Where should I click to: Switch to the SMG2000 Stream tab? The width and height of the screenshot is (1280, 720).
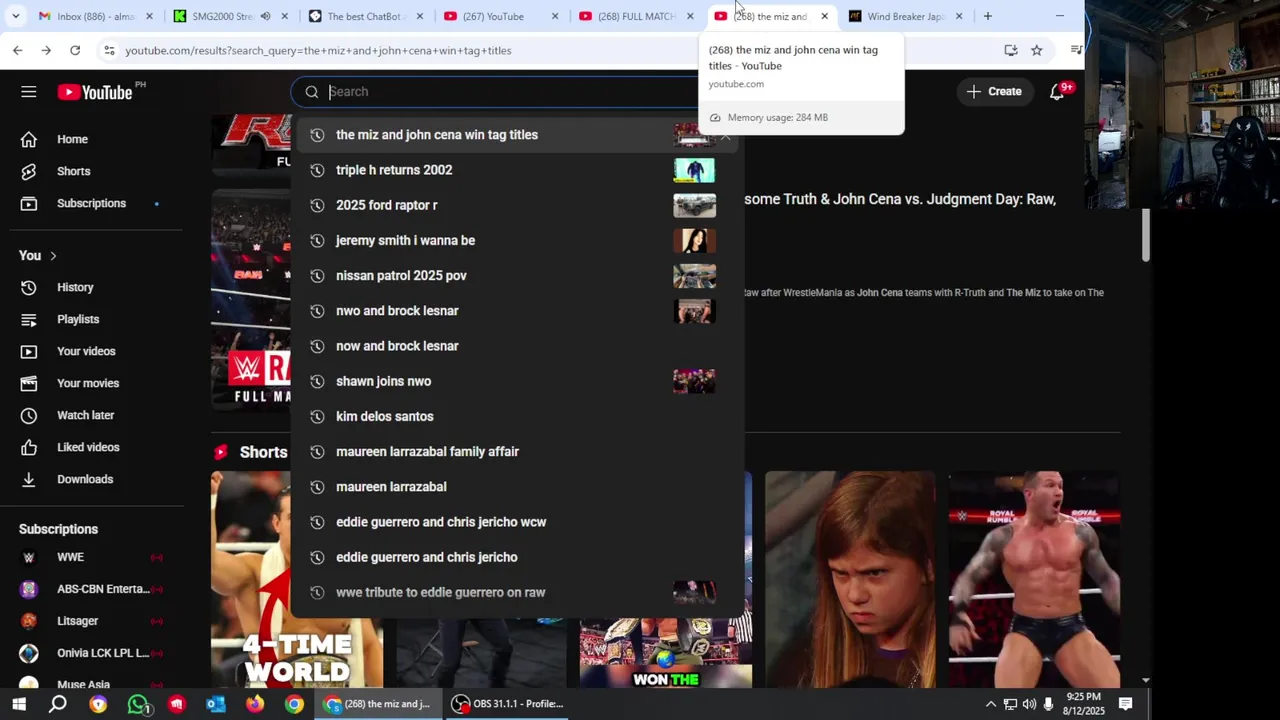coord(223,16)
